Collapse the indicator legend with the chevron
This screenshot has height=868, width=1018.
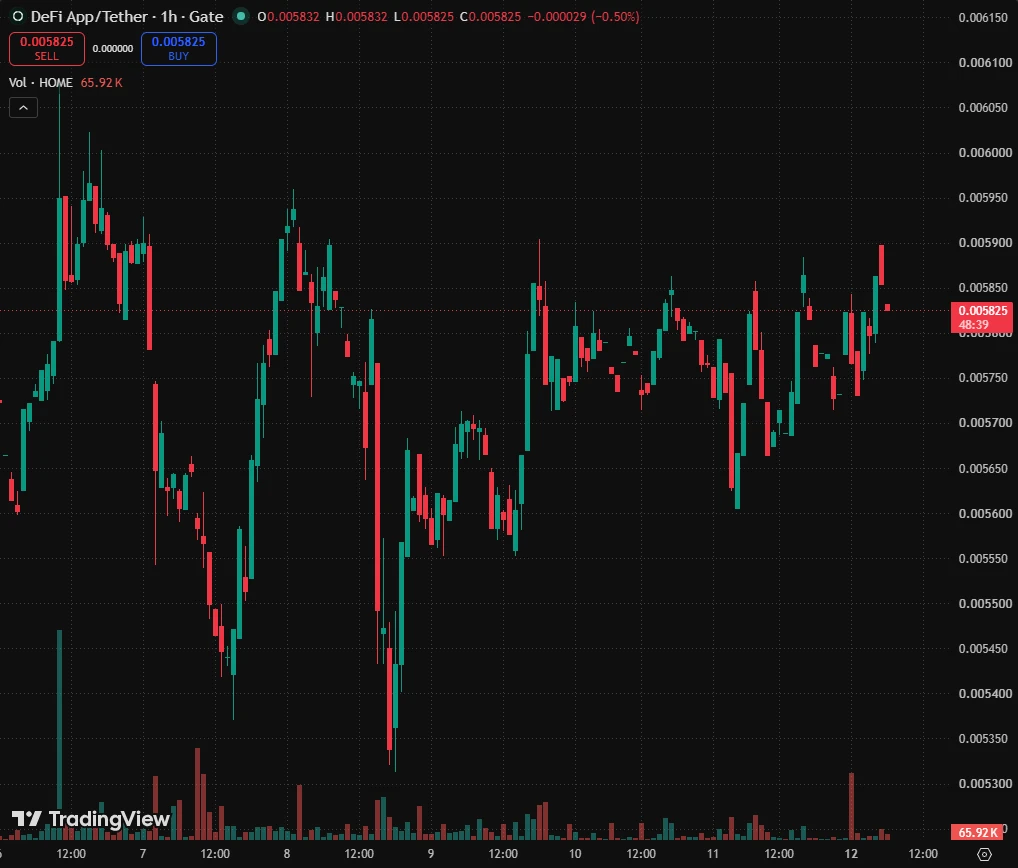[x=23, y=108]
